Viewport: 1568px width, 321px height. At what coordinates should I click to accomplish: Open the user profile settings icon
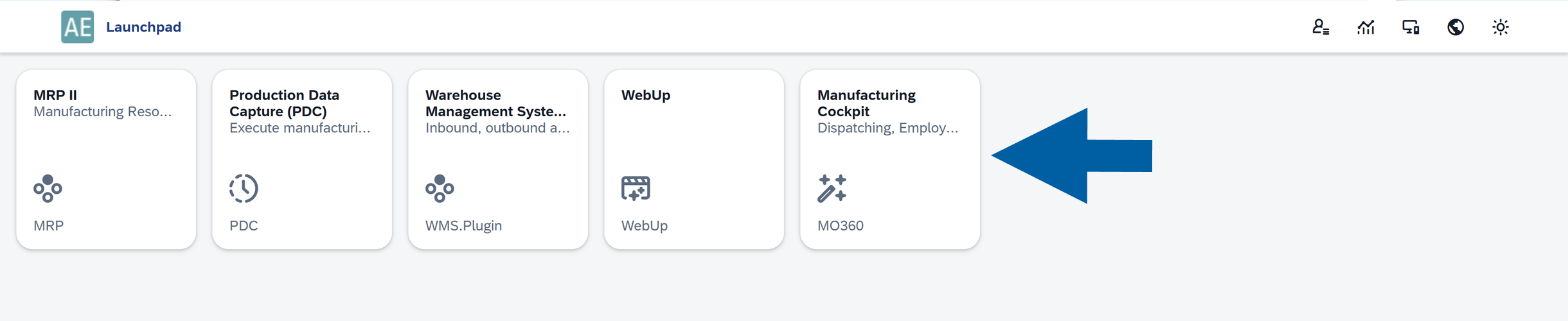(x=1321, y=27)
